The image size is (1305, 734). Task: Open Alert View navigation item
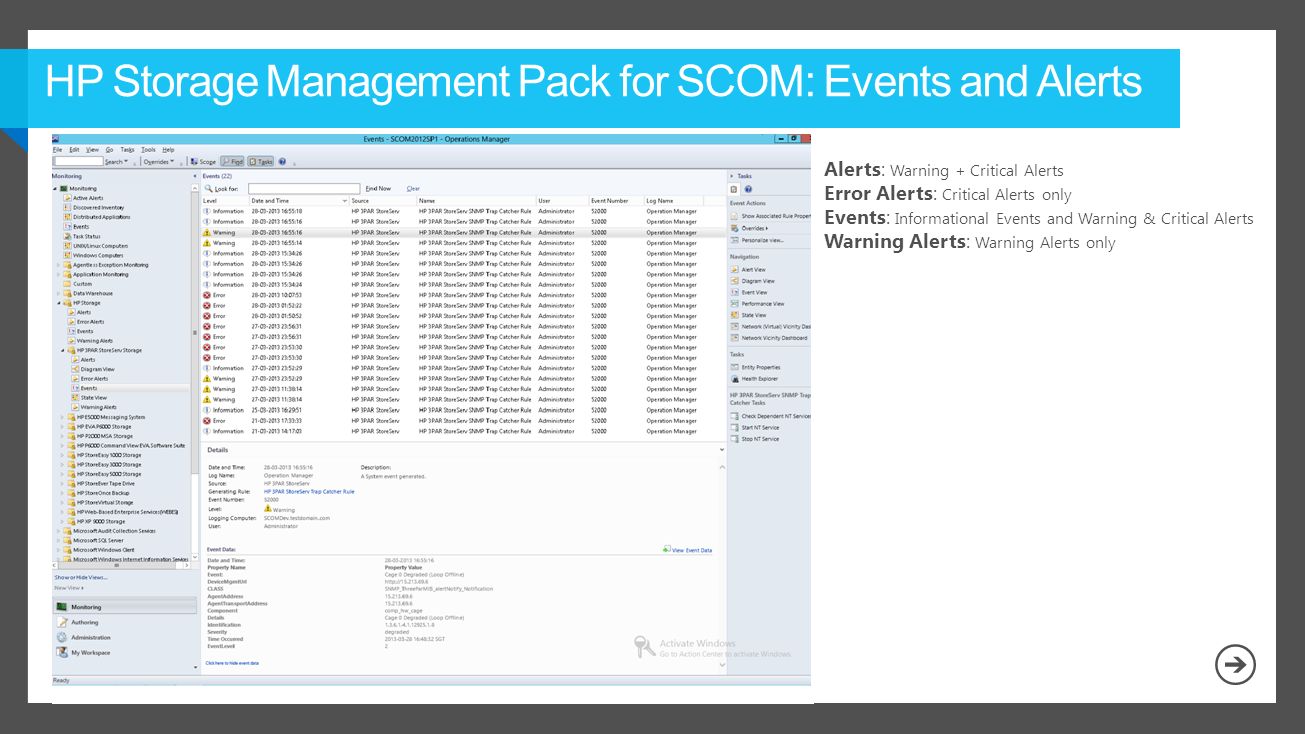pos(748,270)
